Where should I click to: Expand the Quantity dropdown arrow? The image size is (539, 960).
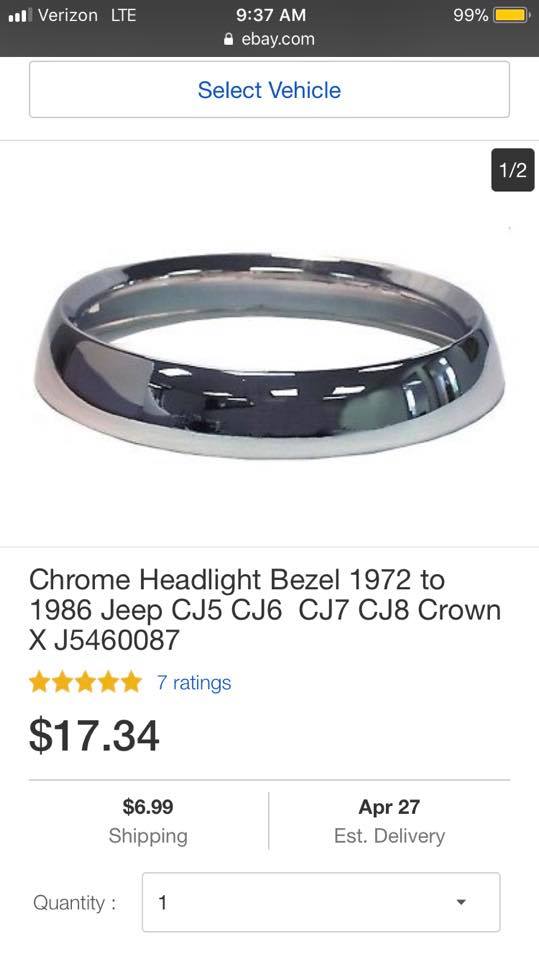click(x=461, y=902)
